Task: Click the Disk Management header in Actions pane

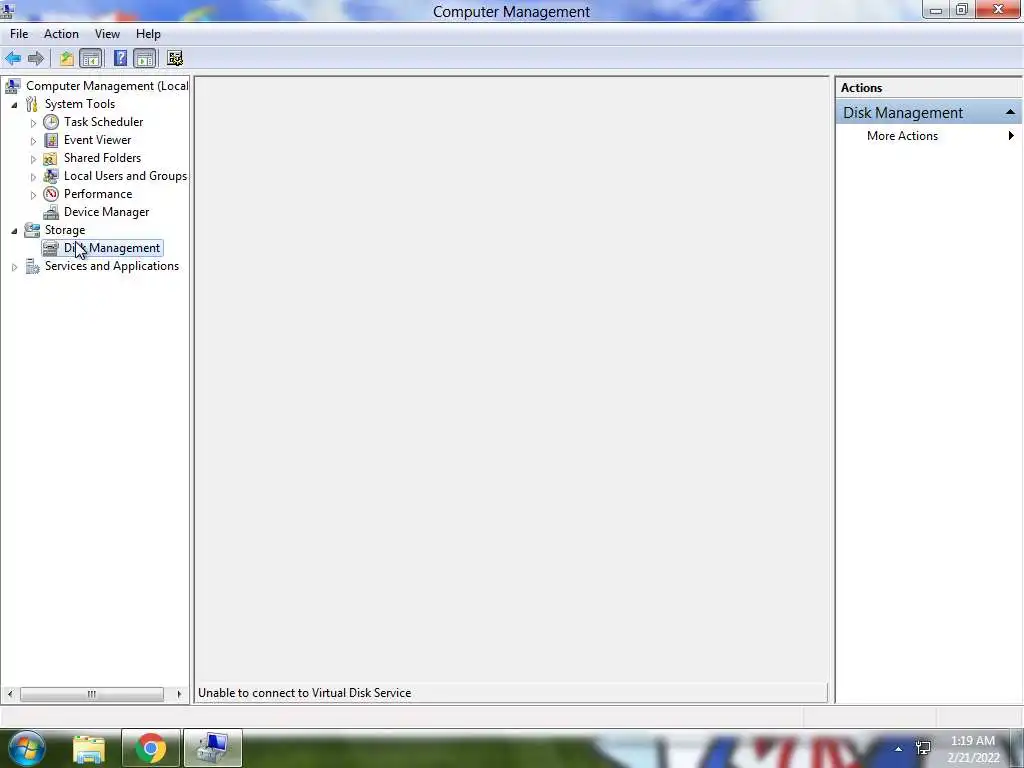Action: (928, 112)
